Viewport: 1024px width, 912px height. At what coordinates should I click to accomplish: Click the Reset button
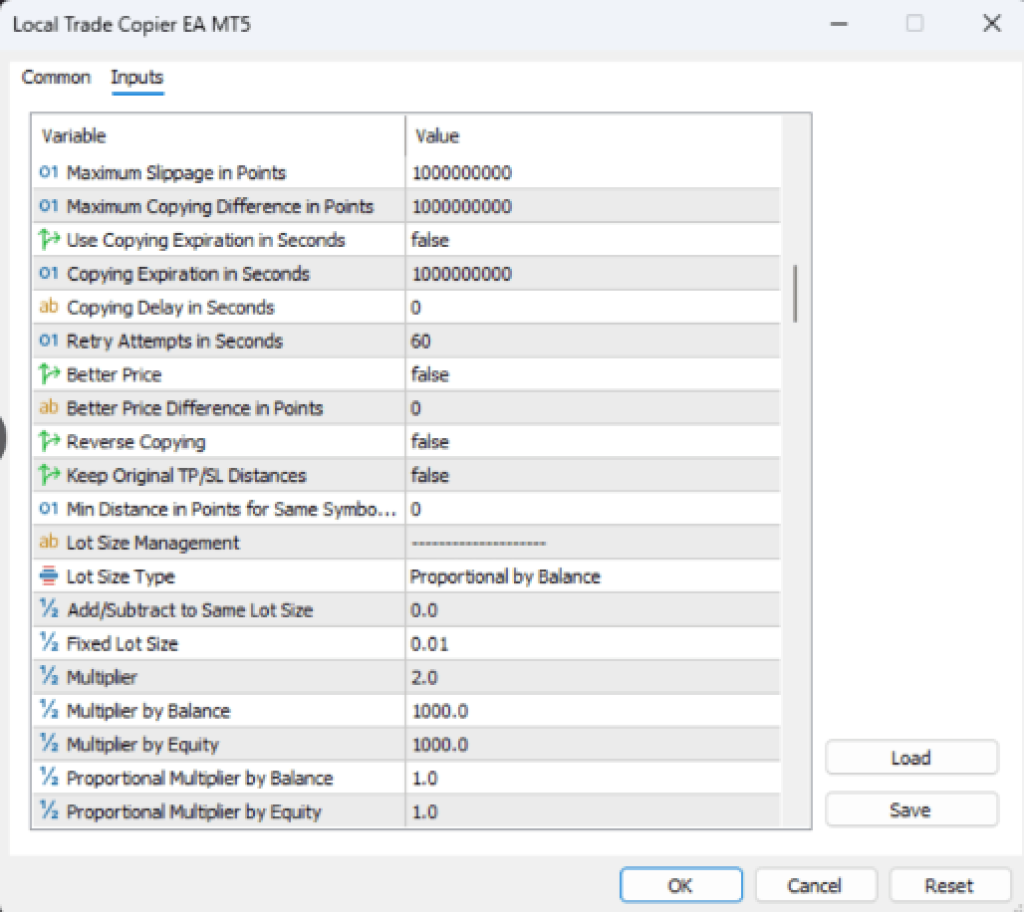click(949, 885)
